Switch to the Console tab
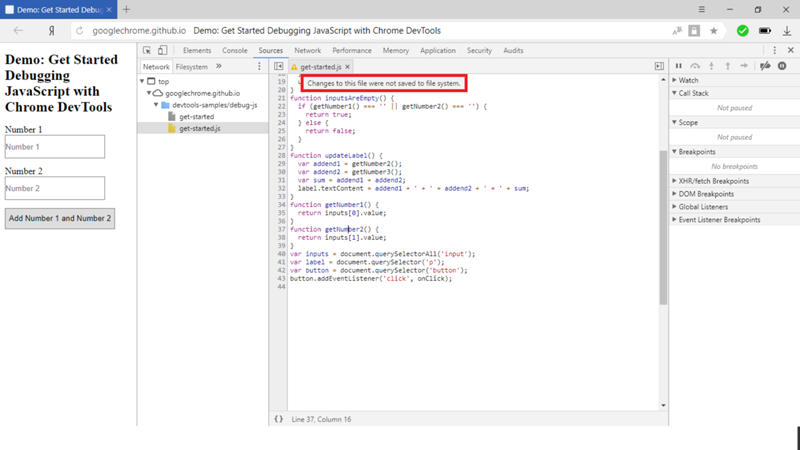The width and height of the screenshot is (800, 450). [x=235, y=51]
